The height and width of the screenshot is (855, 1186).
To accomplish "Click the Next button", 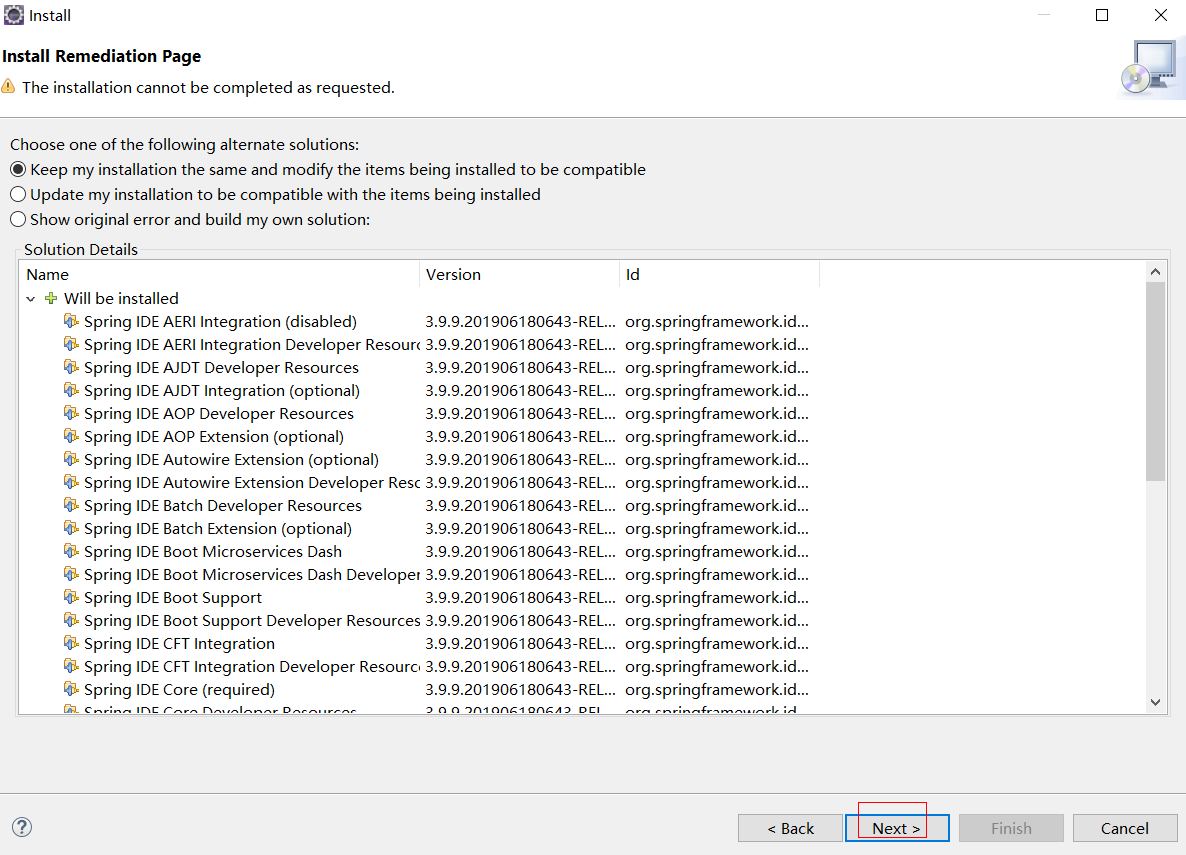I will point(896,828).
